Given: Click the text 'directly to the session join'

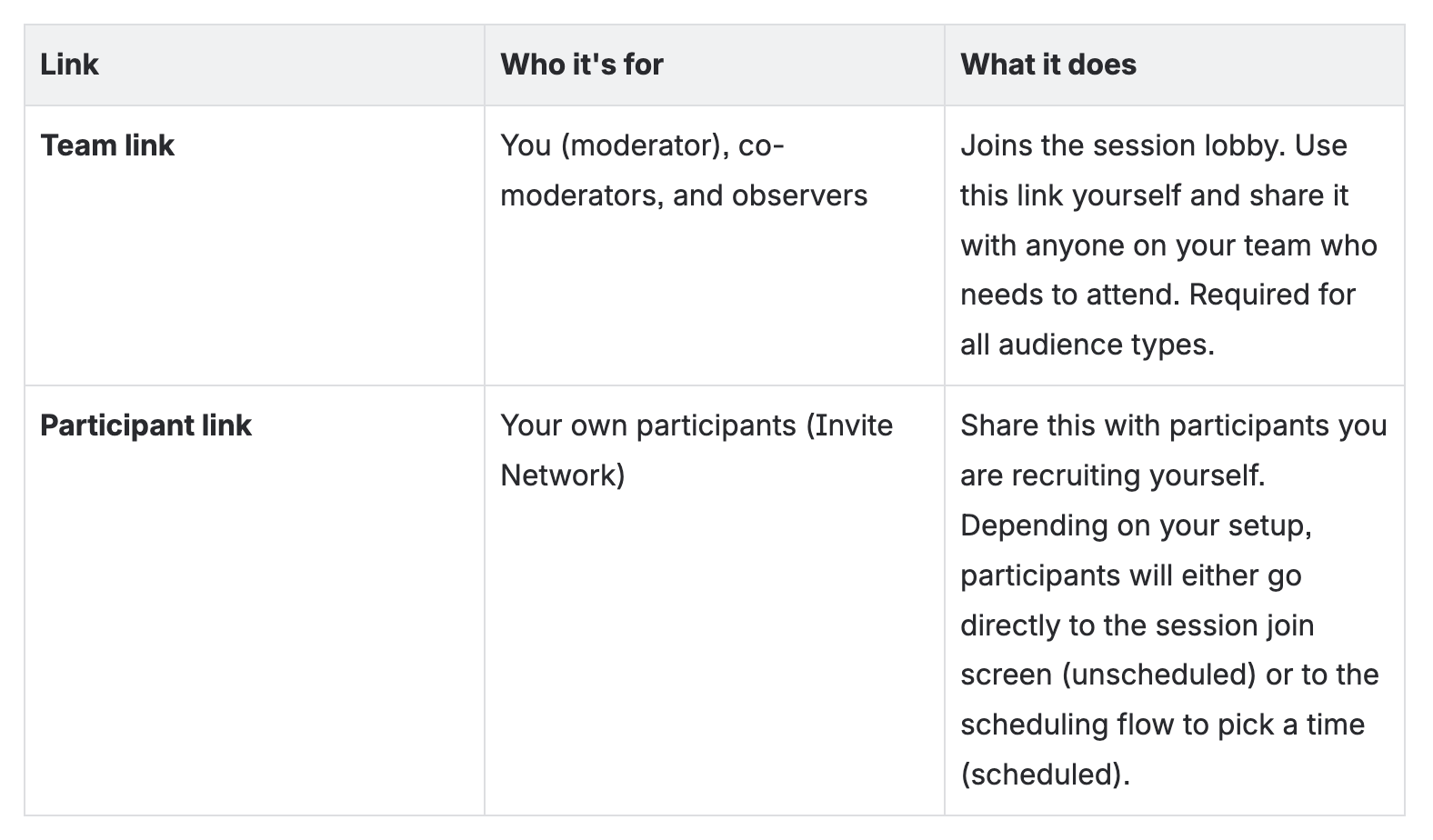Looking at the screenshot, I should [x=1137, y=625].
